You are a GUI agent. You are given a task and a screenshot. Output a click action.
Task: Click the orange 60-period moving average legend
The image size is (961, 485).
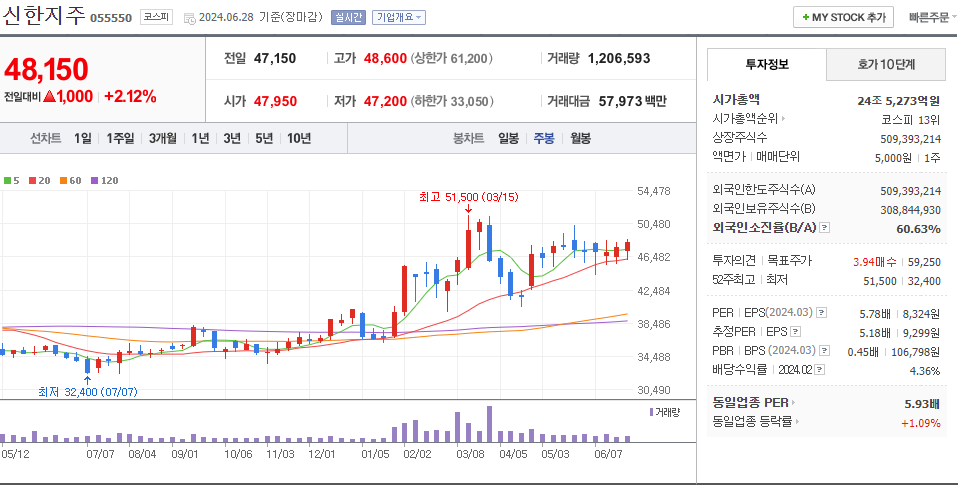click(70, 181)
